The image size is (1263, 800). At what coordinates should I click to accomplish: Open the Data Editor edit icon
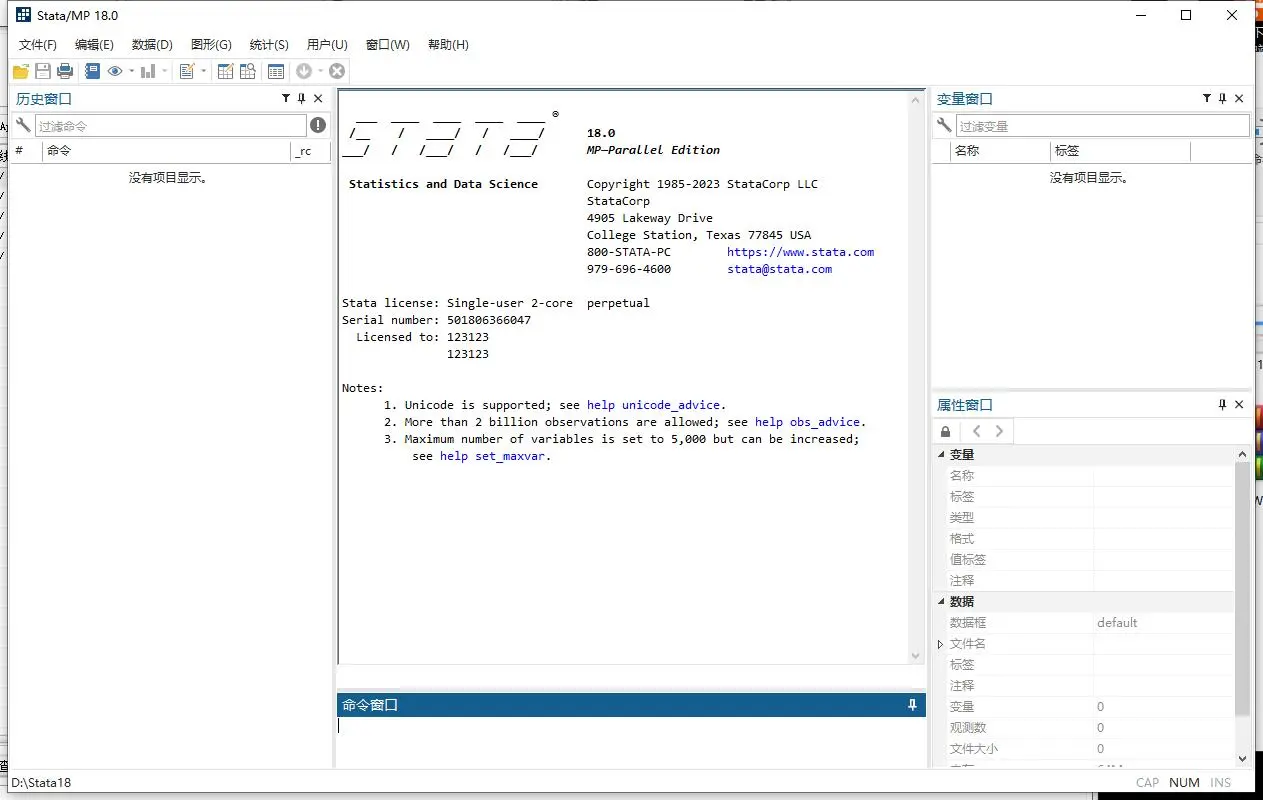226,70
